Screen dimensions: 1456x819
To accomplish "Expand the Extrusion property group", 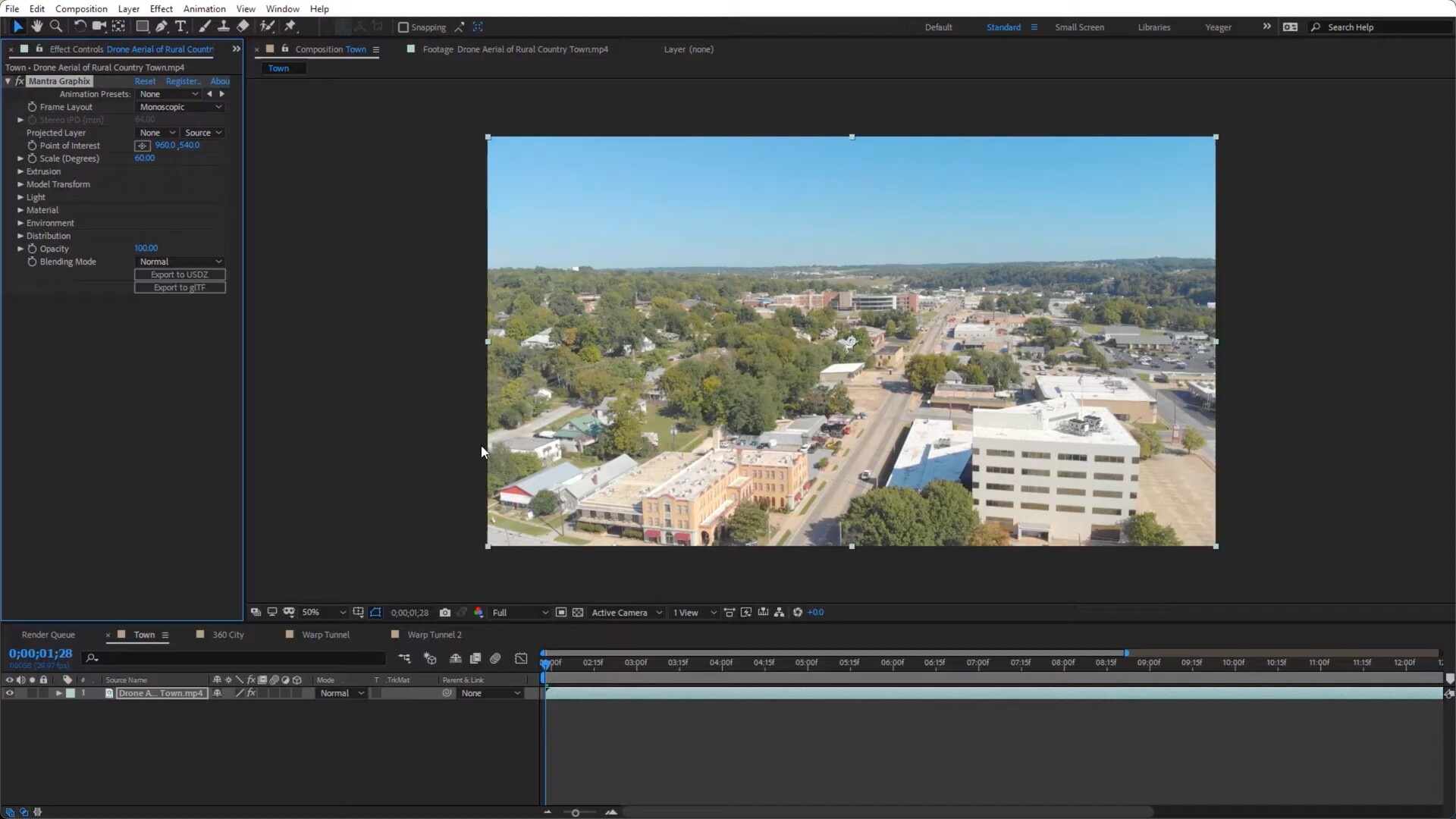I will point(20,171).
